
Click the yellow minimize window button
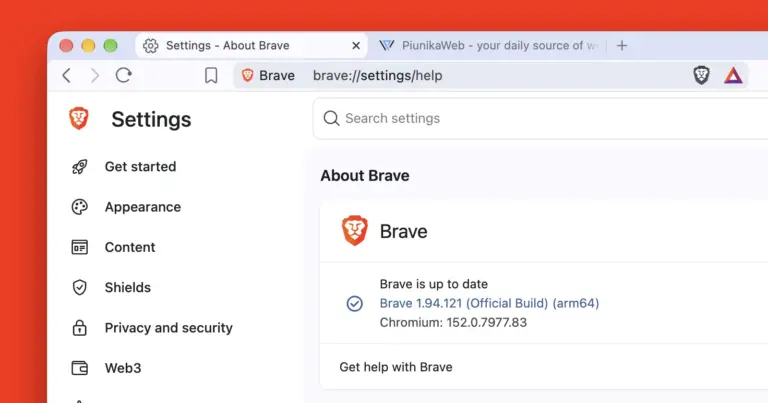click(x=88, y=46)
